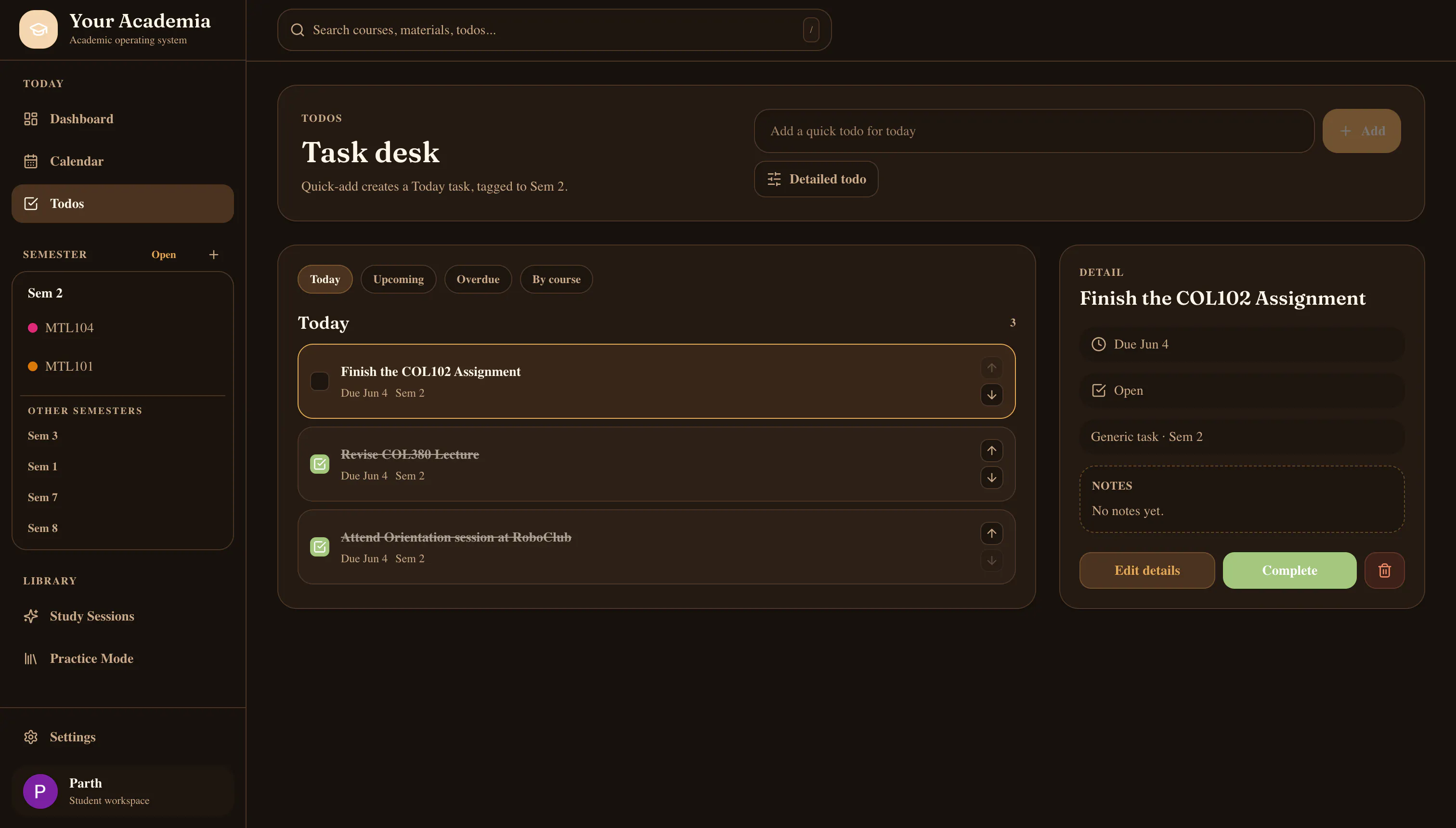Click the Edit details button
The image size is (1456, 828).
click(x=1146, y=570)
